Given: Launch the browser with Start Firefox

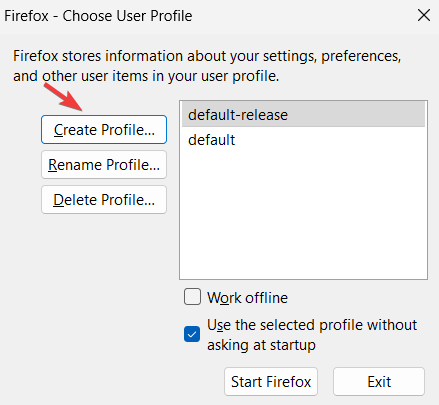Looking at the screenshot, I should point(271,382).
